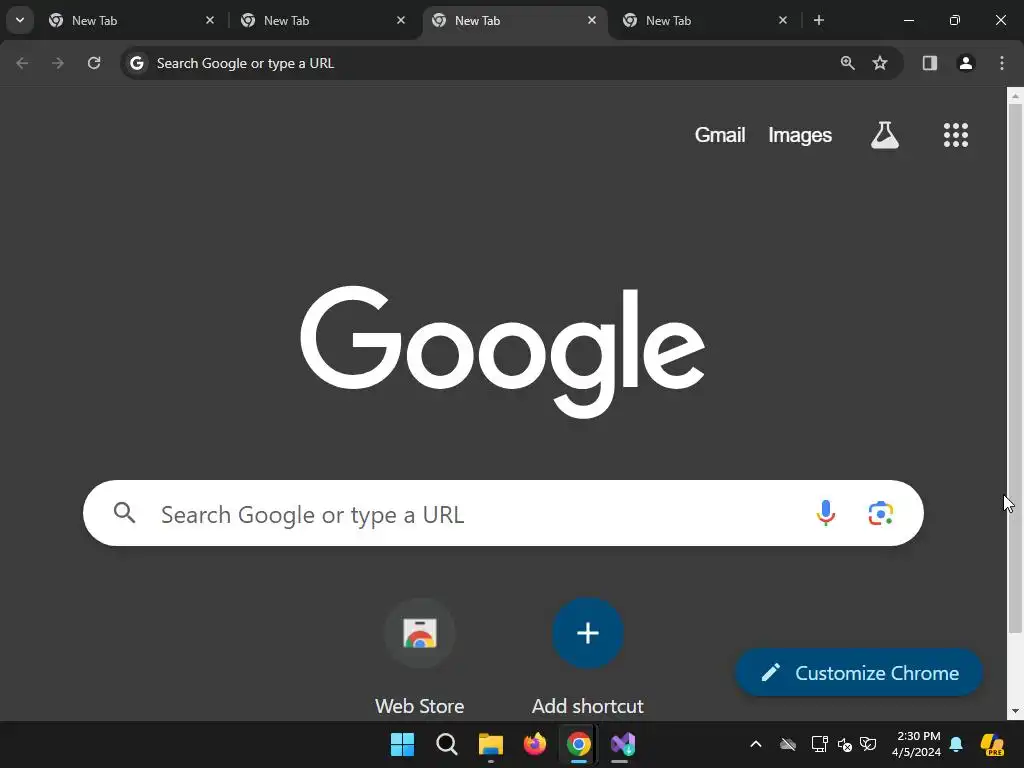Click the Chrome icon in the taskbar
Image resolution: width=1024 pixels, height=768 pixels.
coord(579,744)
